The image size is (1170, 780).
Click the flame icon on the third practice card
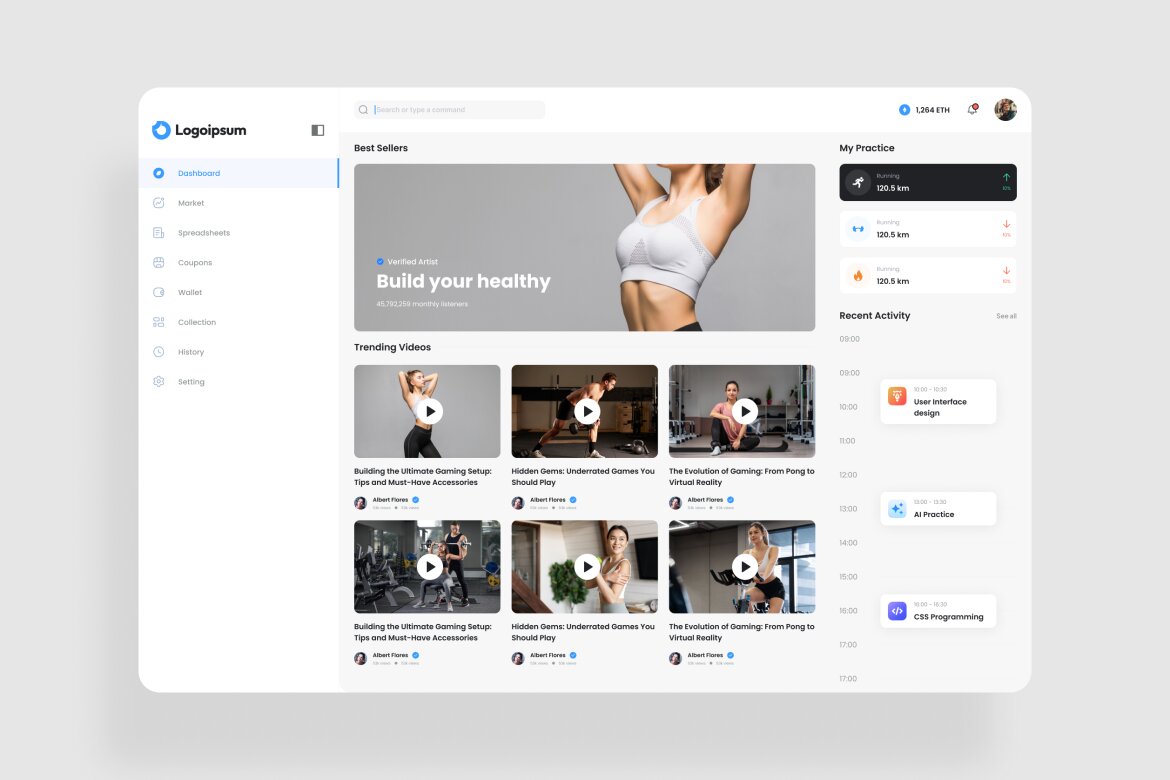point(856,274)
